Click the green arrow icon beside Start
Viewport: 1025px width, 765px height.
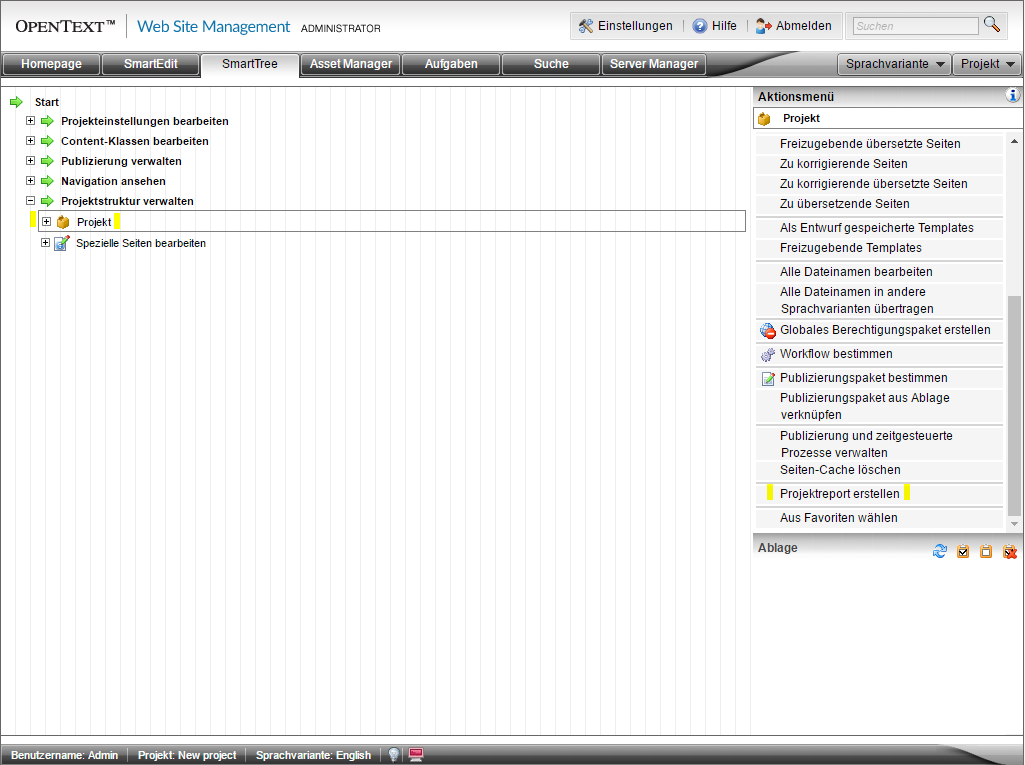click(x=16, y=102)
